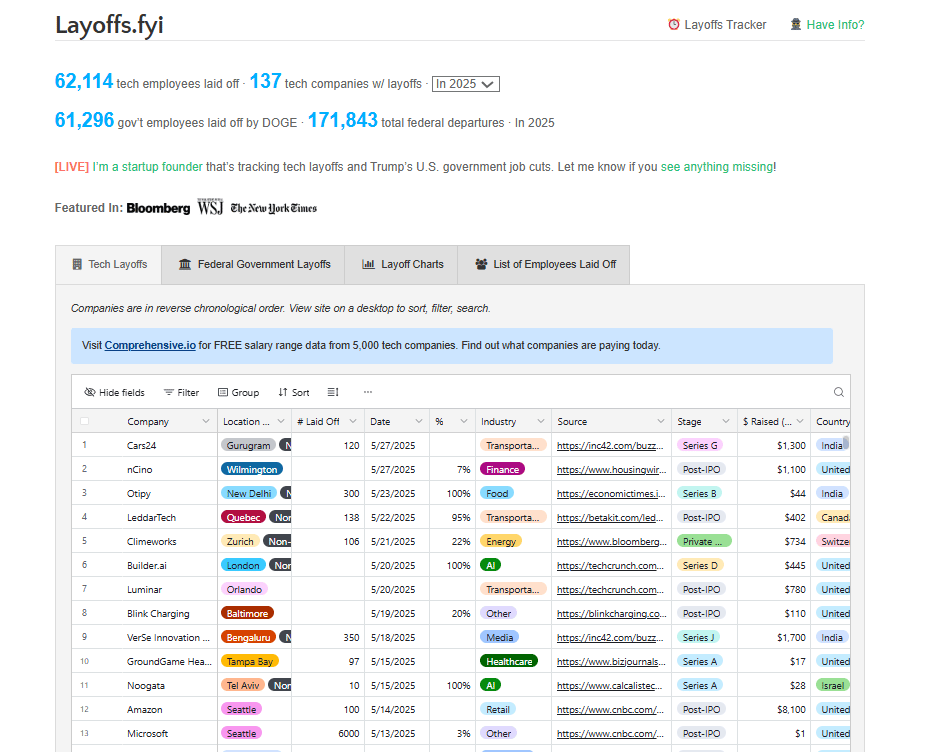
Task: Open the Comprehensive.io link
Action: (x=150, y=345)
